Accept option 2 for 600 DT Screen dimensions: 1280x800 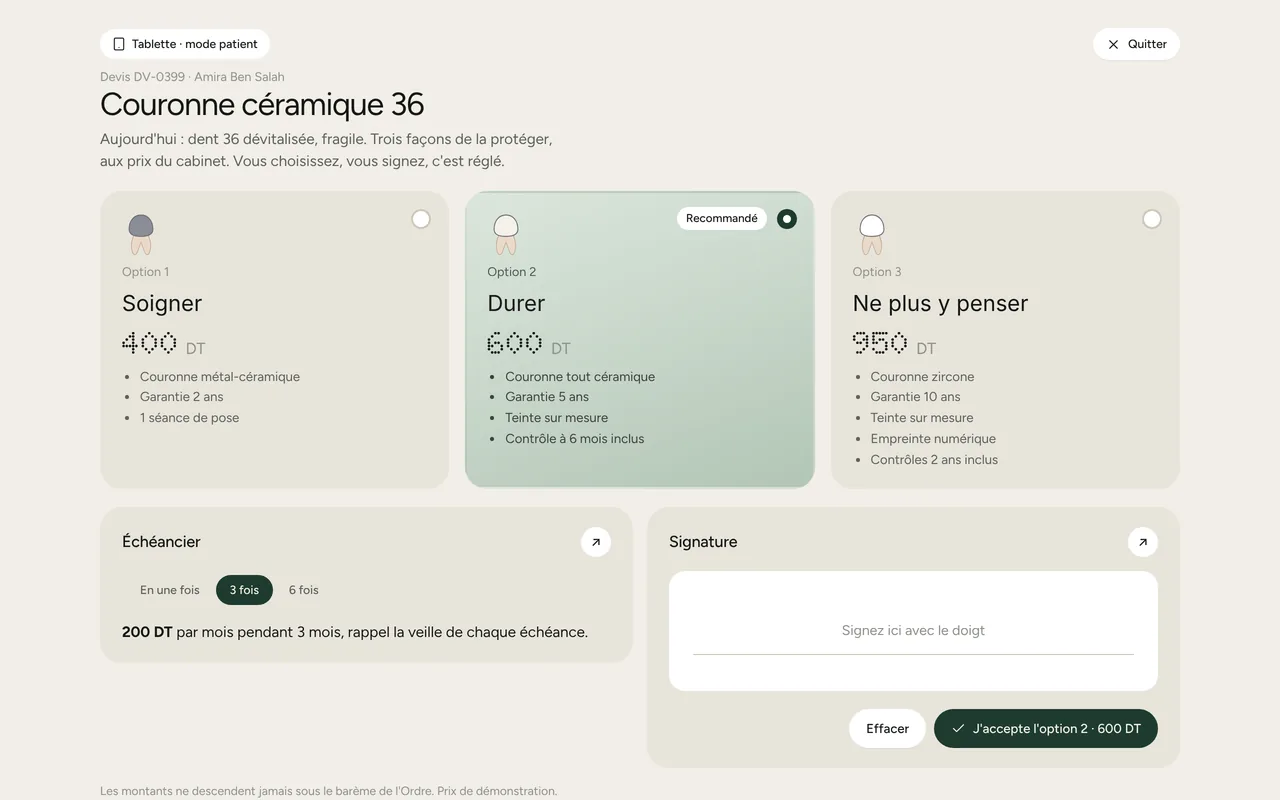pyautogui.click(x=1046, y=729)
